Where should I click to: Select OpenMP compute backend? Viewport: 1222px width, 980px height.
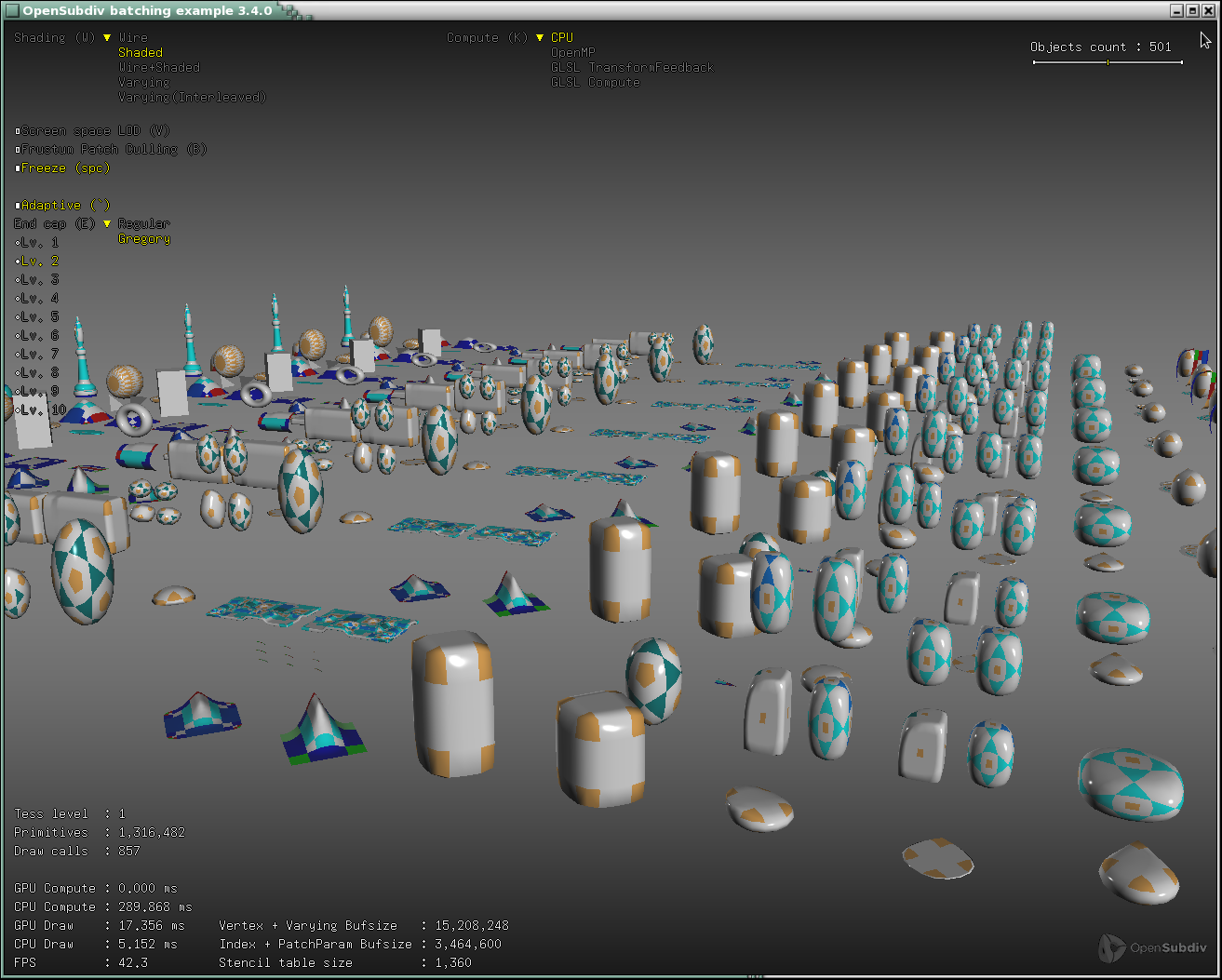tap(572, 53)
